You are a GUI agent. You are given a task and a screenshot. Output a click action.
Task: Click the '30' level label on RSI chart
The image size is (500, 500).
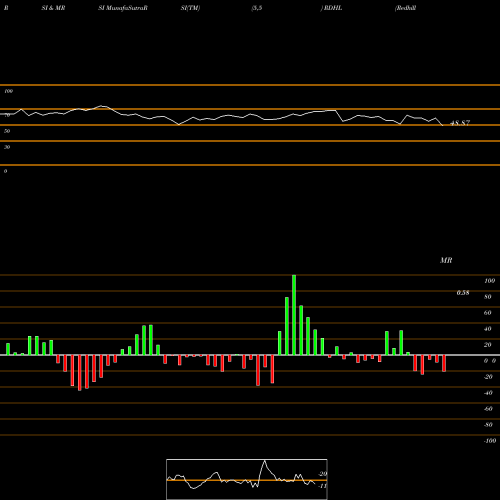tap(7, 147)
